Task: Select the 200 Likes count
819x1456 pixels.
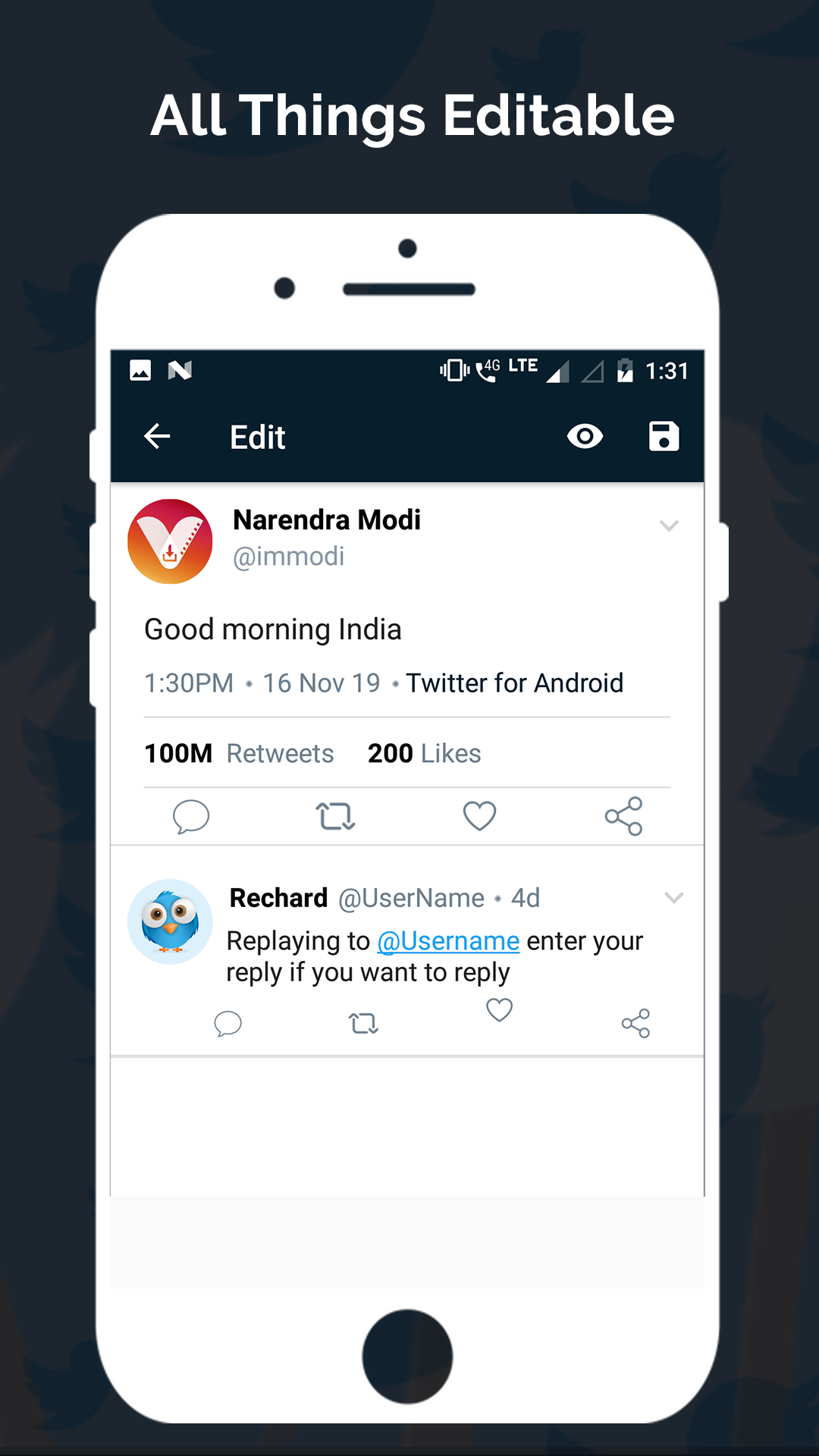Action: [424, 753]
